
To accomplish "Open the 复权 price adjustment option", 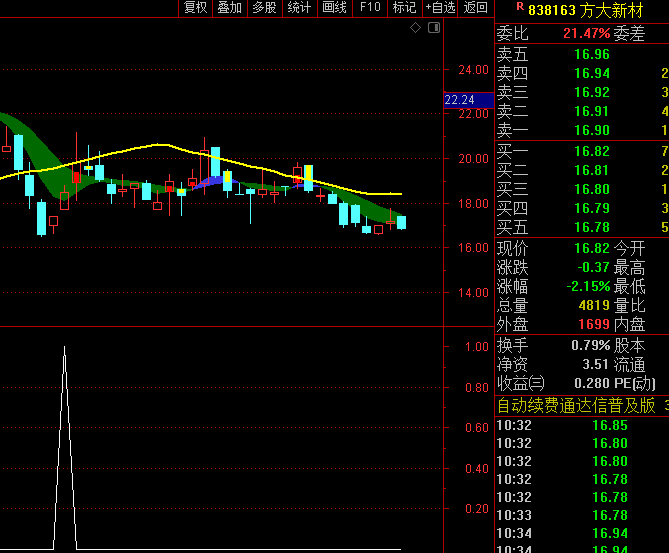I will (195, 8).
